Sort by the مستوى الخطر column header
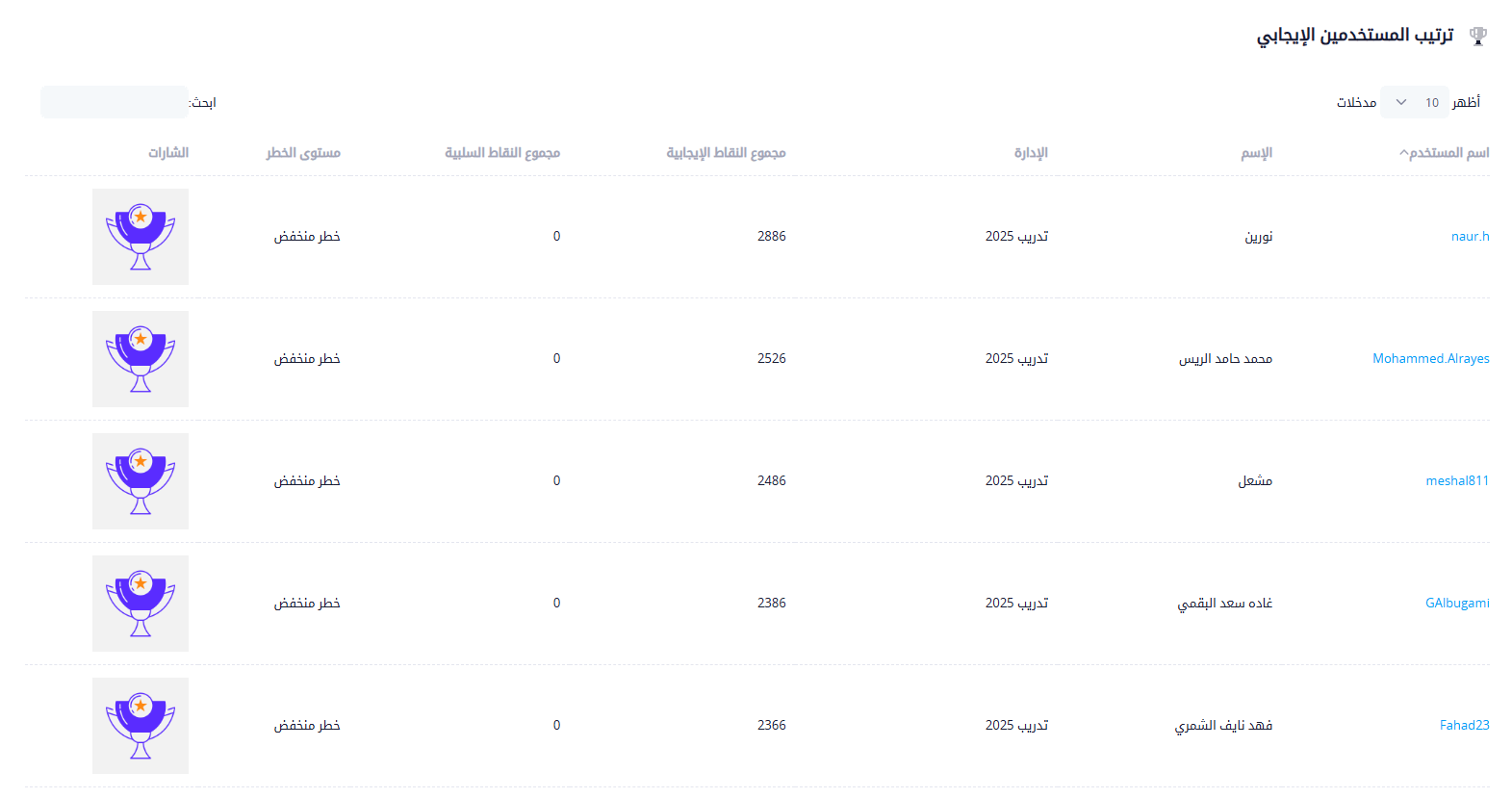Image resolution: width=1512 pixels, height=798 pixels. (303, 153)
